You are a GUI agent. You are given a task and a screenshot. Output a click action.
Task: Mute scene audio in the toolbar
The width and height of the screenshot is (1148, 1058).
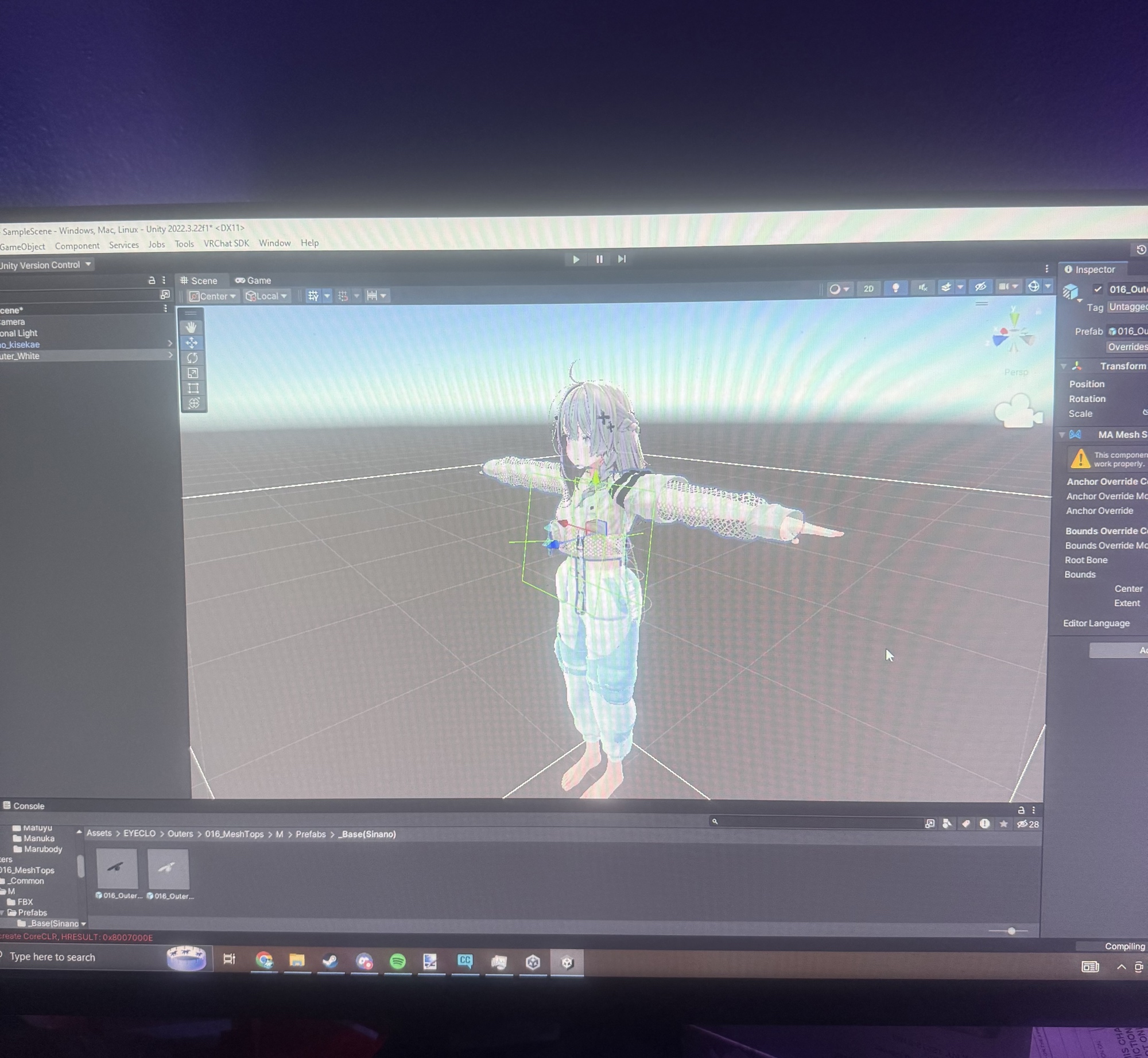coord(922,287)
